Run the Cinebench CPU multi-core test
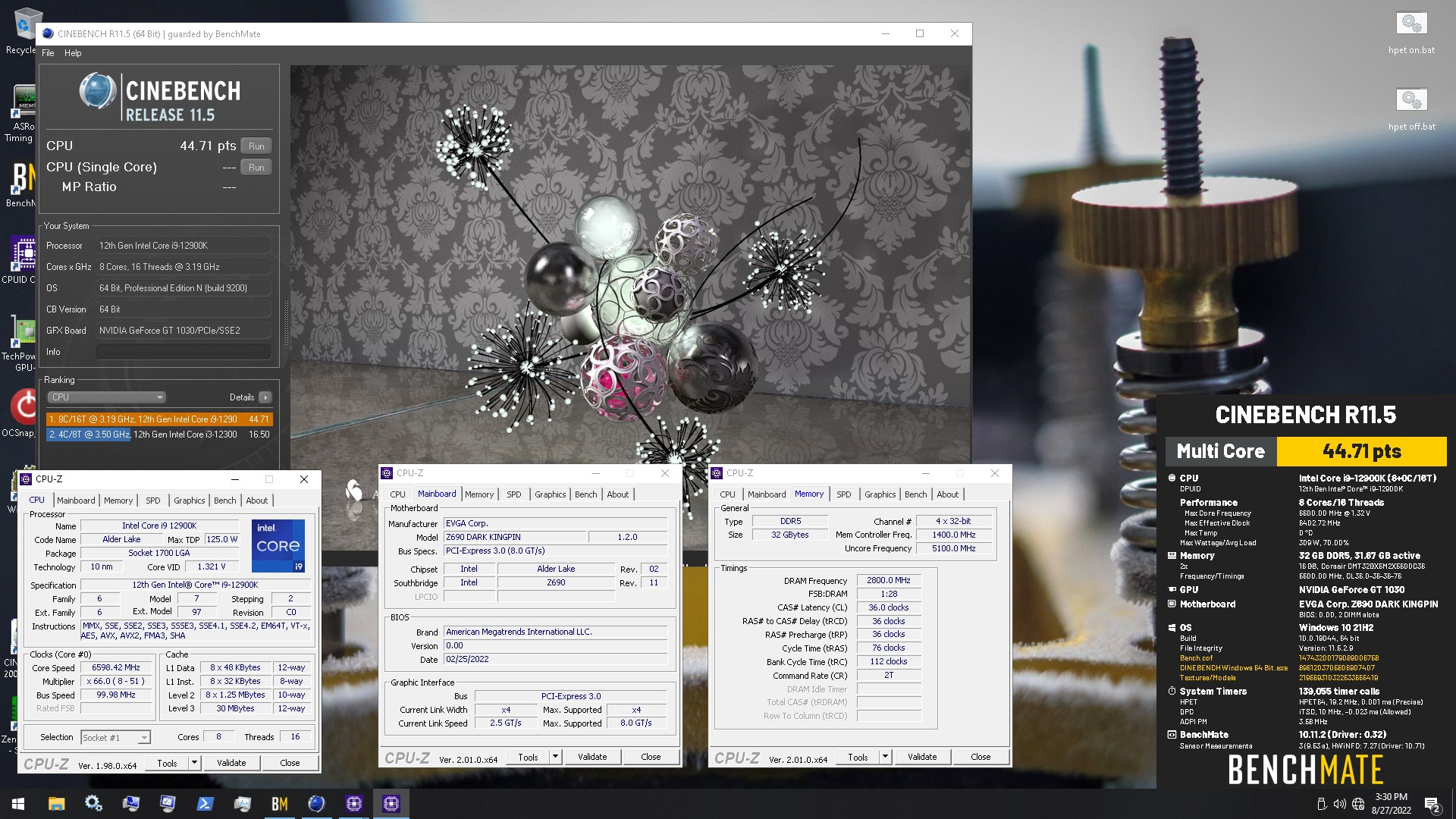 click(256, 146)
